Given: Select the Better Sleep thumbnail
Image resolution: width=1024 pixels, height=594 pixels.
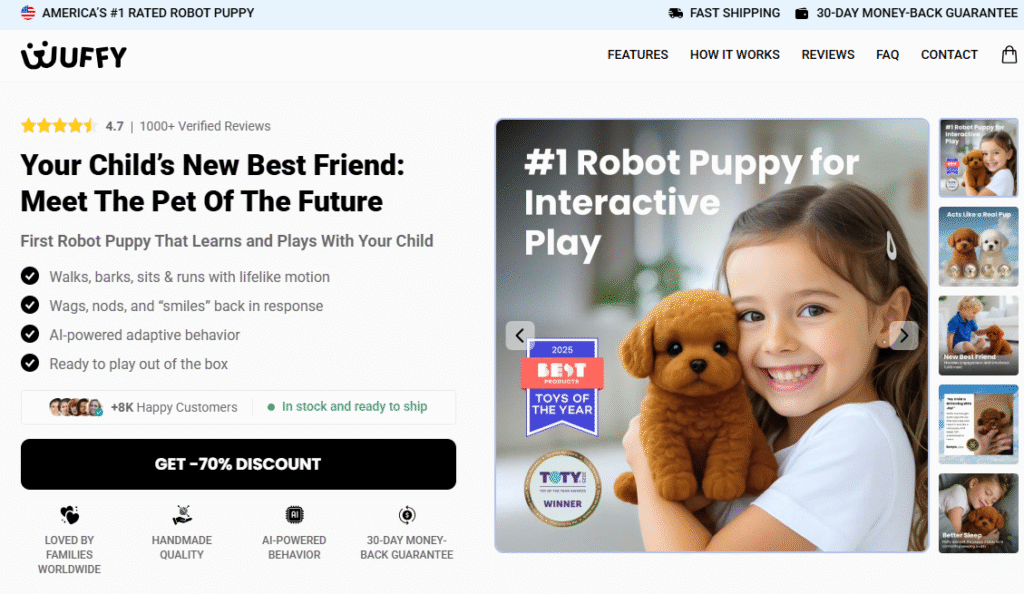Looking at the screenshot, I should click(x=978, y=514).
